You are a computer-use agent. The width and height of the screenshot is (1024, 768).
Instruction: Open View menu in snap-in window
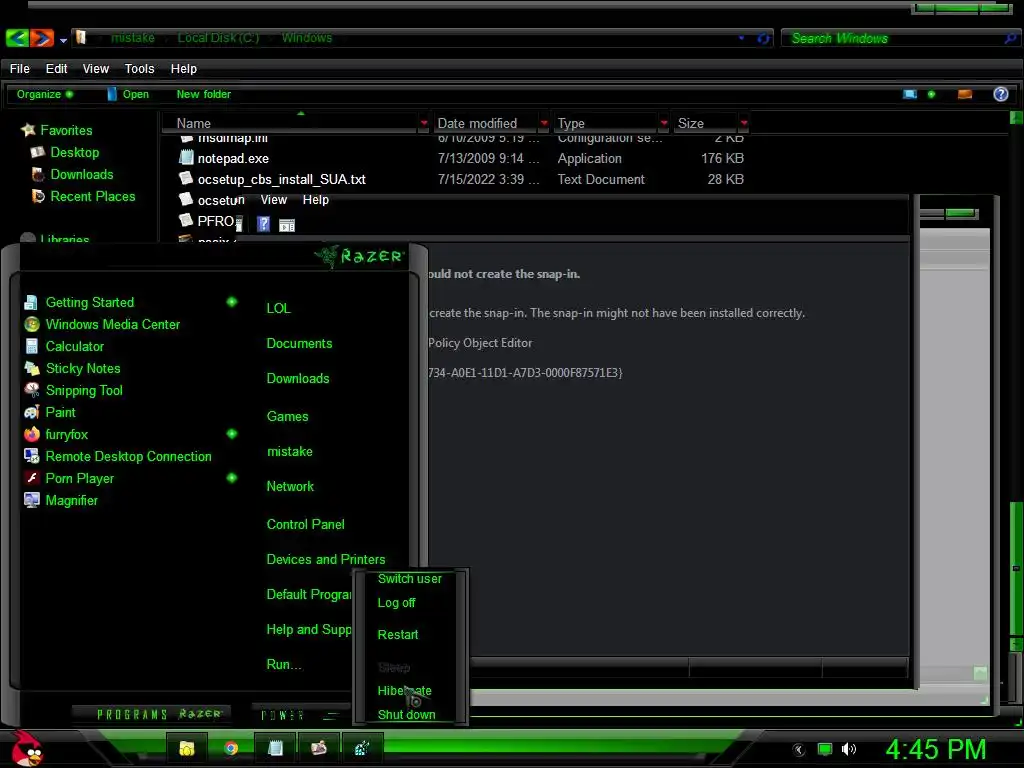[274, 200]
